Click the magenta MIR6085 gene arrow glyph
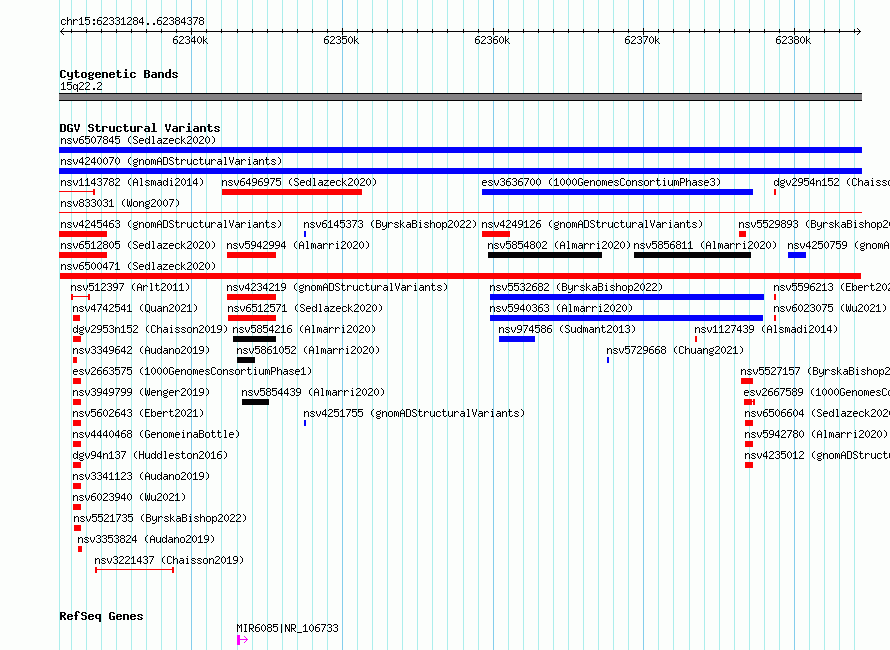The image size is (890, 650). point(242,640)
